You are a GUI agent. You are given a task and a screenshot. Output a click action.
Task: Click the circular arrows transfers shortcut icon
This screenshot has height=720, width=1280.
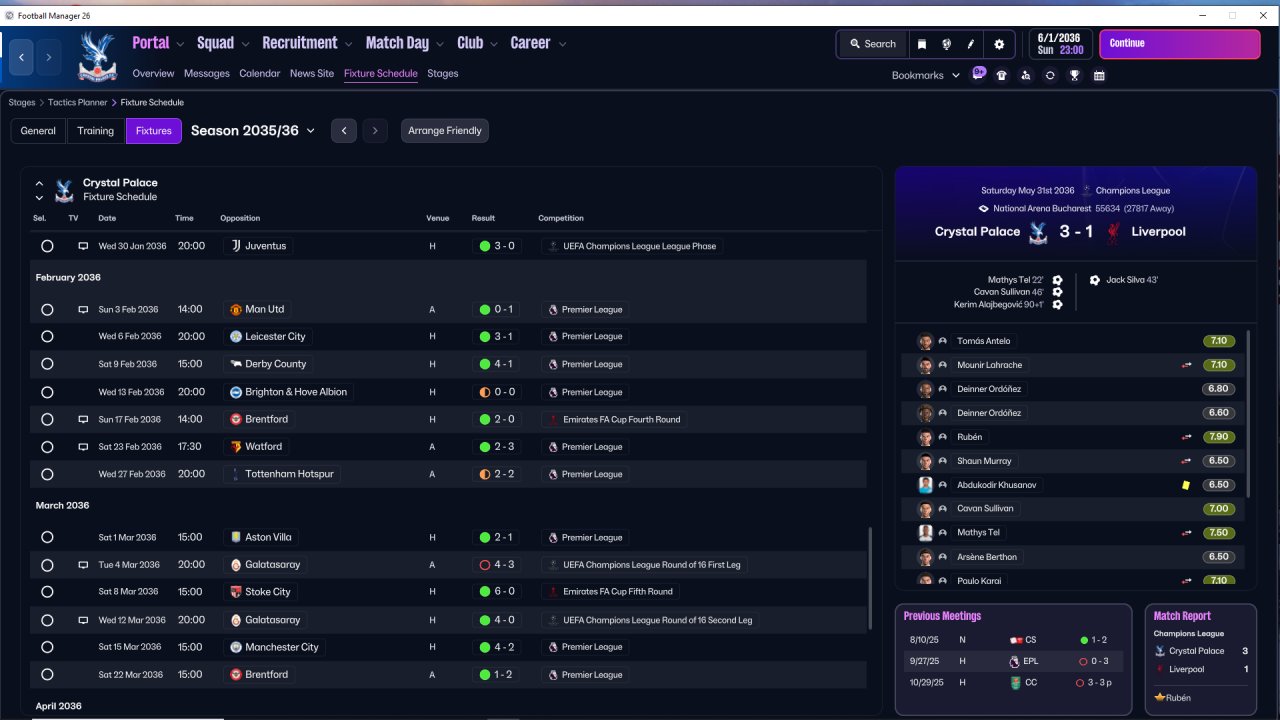point(1050,75)
